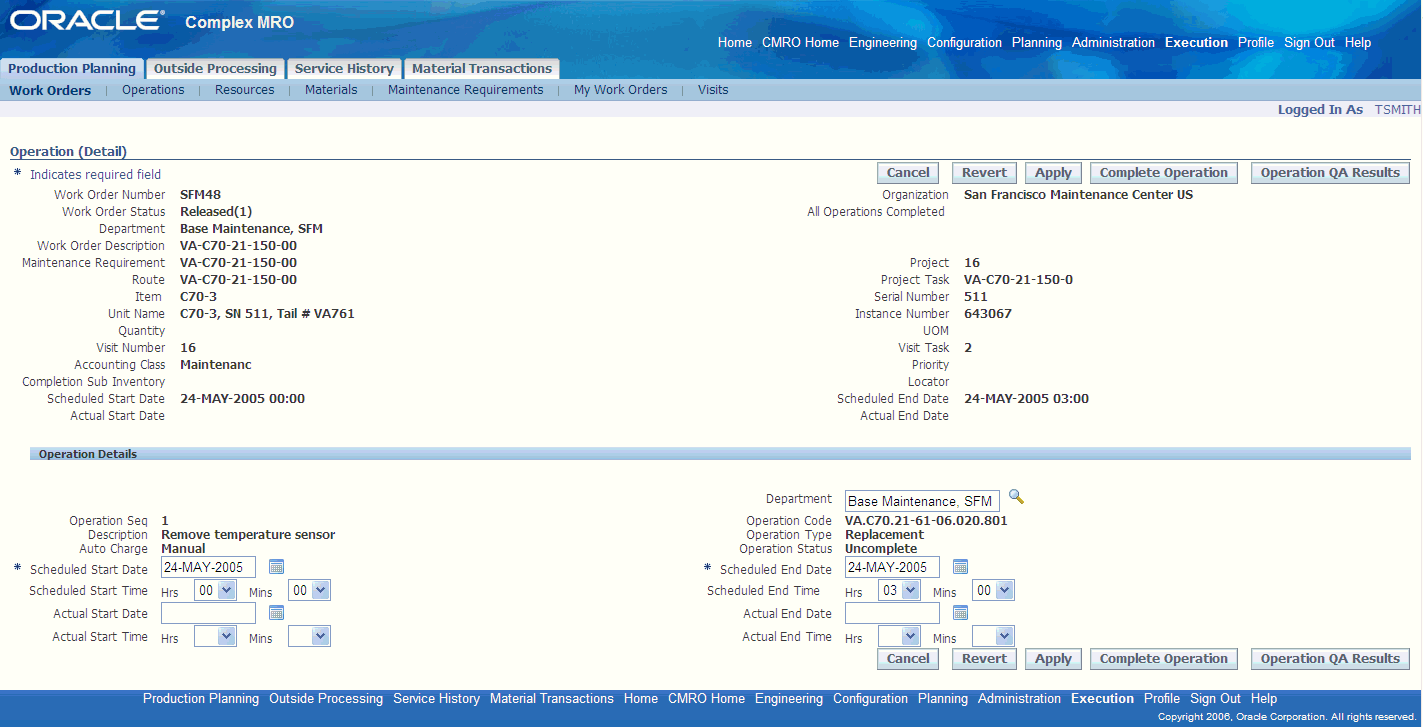
Task: Open the Scheduled Start Date calendar picker
Action: (x=277, y=567)
